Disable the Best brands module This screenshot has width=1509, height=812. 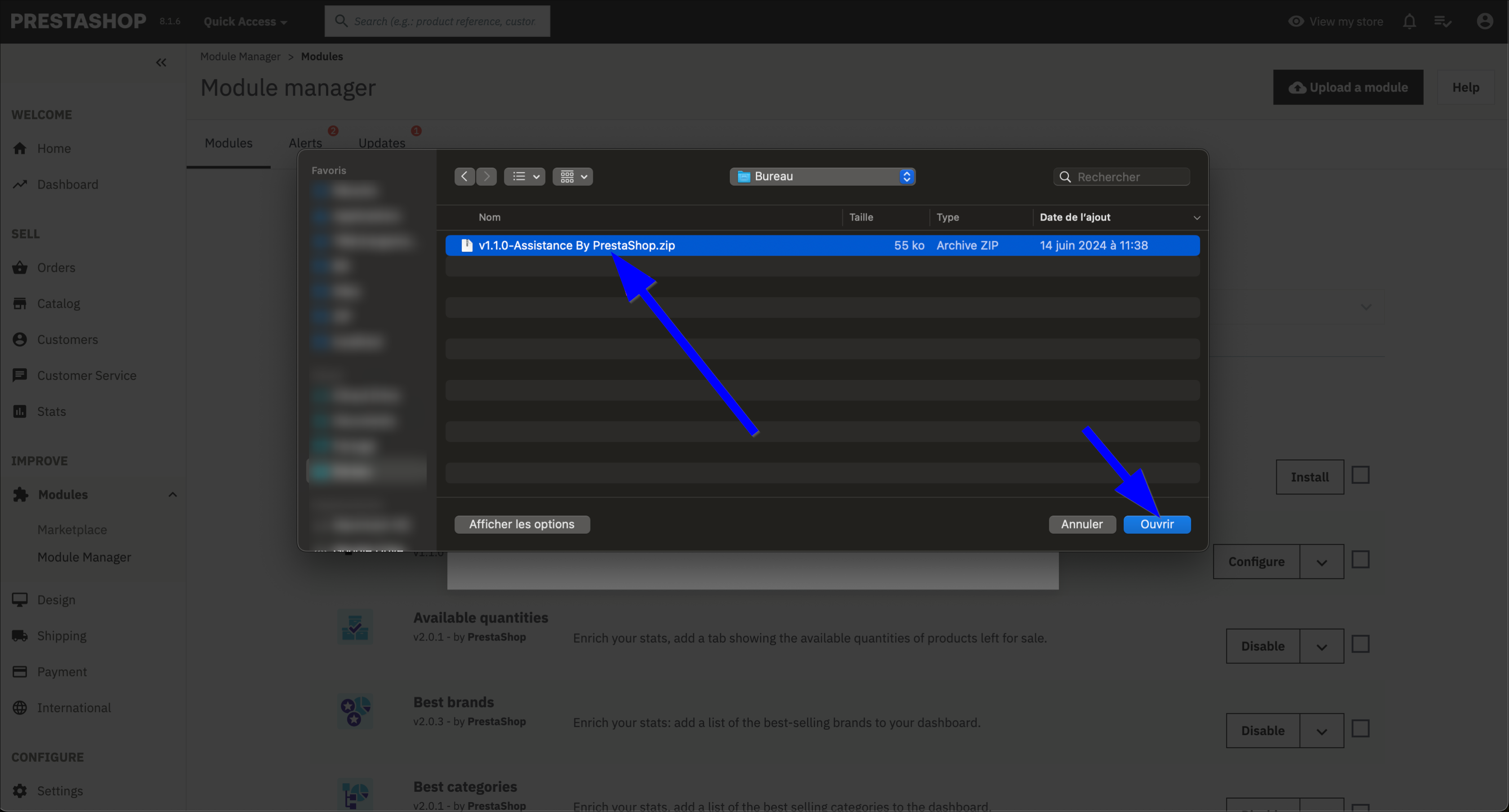1263,731
